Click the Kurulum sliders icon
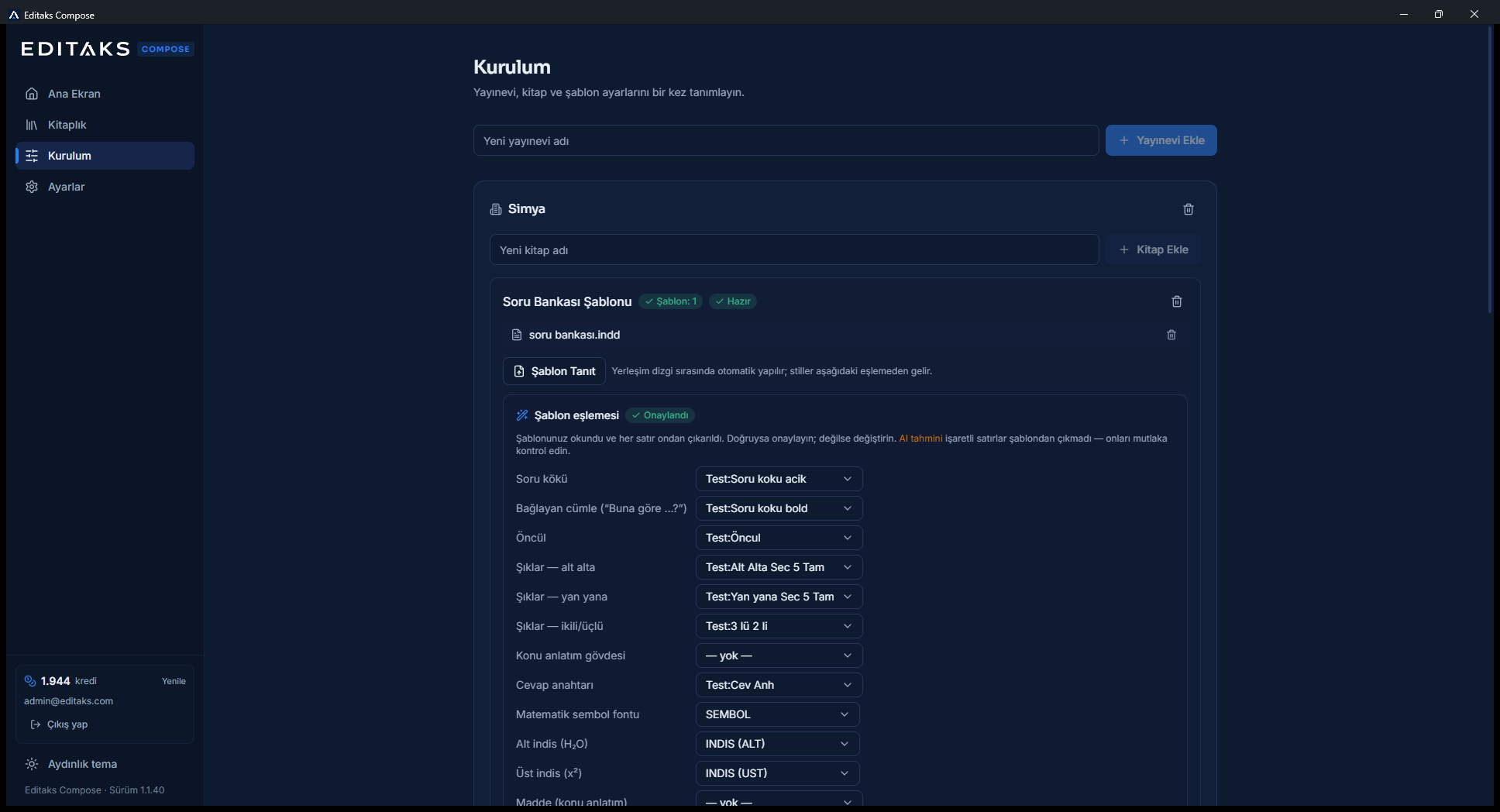The image size is (1500, 812). (32, 156)
